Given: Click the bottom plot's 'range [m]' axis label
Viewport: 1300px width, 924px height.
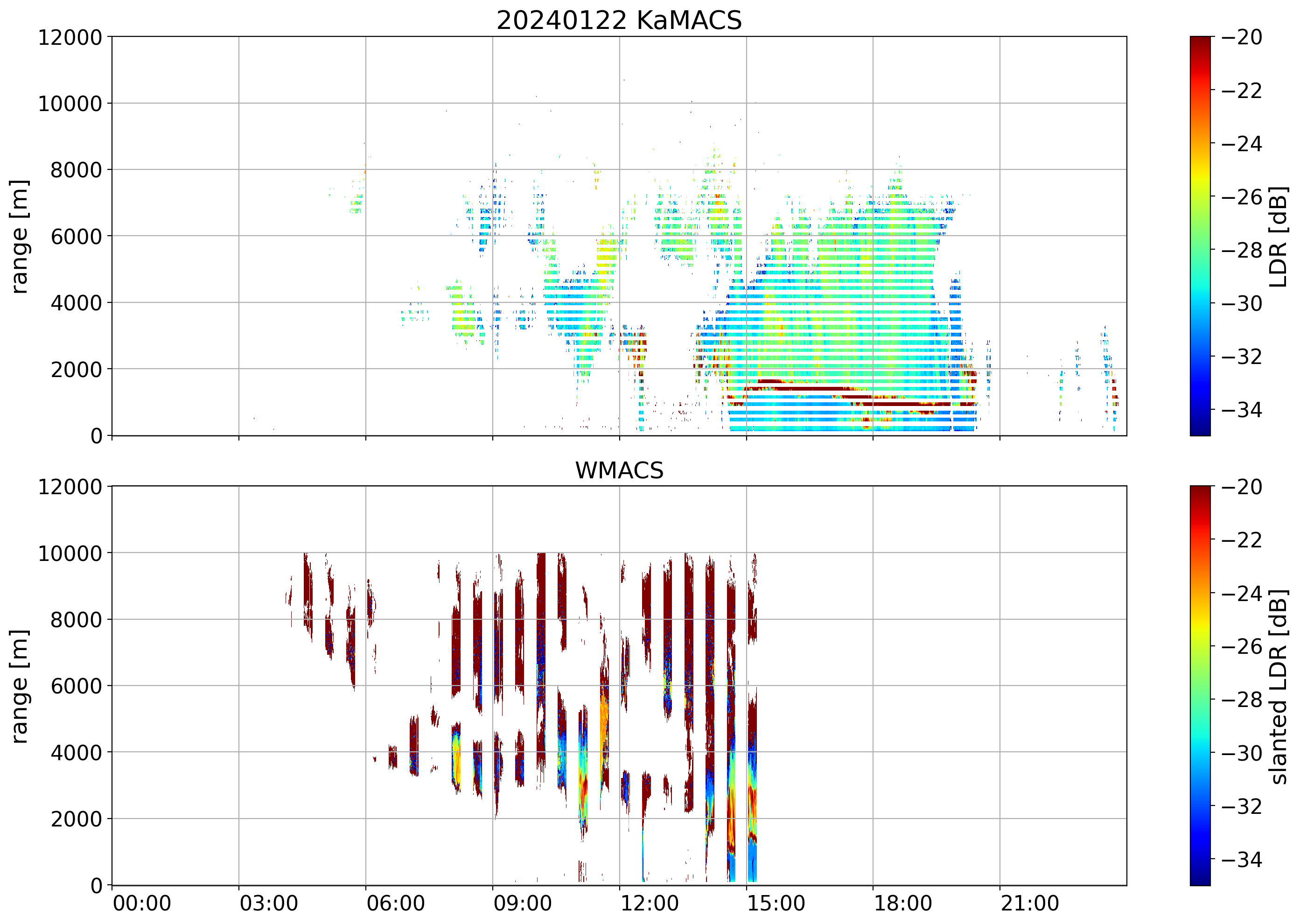Looking at the screenshot, I should click(x=19, y=686).
